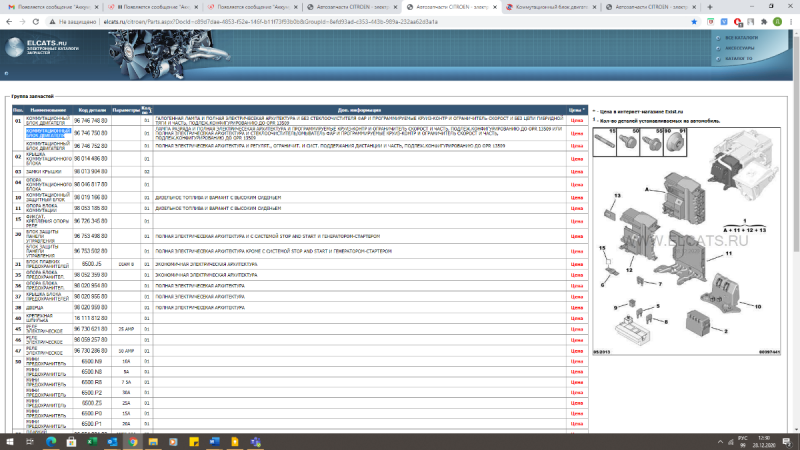This screenshot has width=800, height=450.
Task: Click part number 6500.J5 in the table
Action: point(92,263)
